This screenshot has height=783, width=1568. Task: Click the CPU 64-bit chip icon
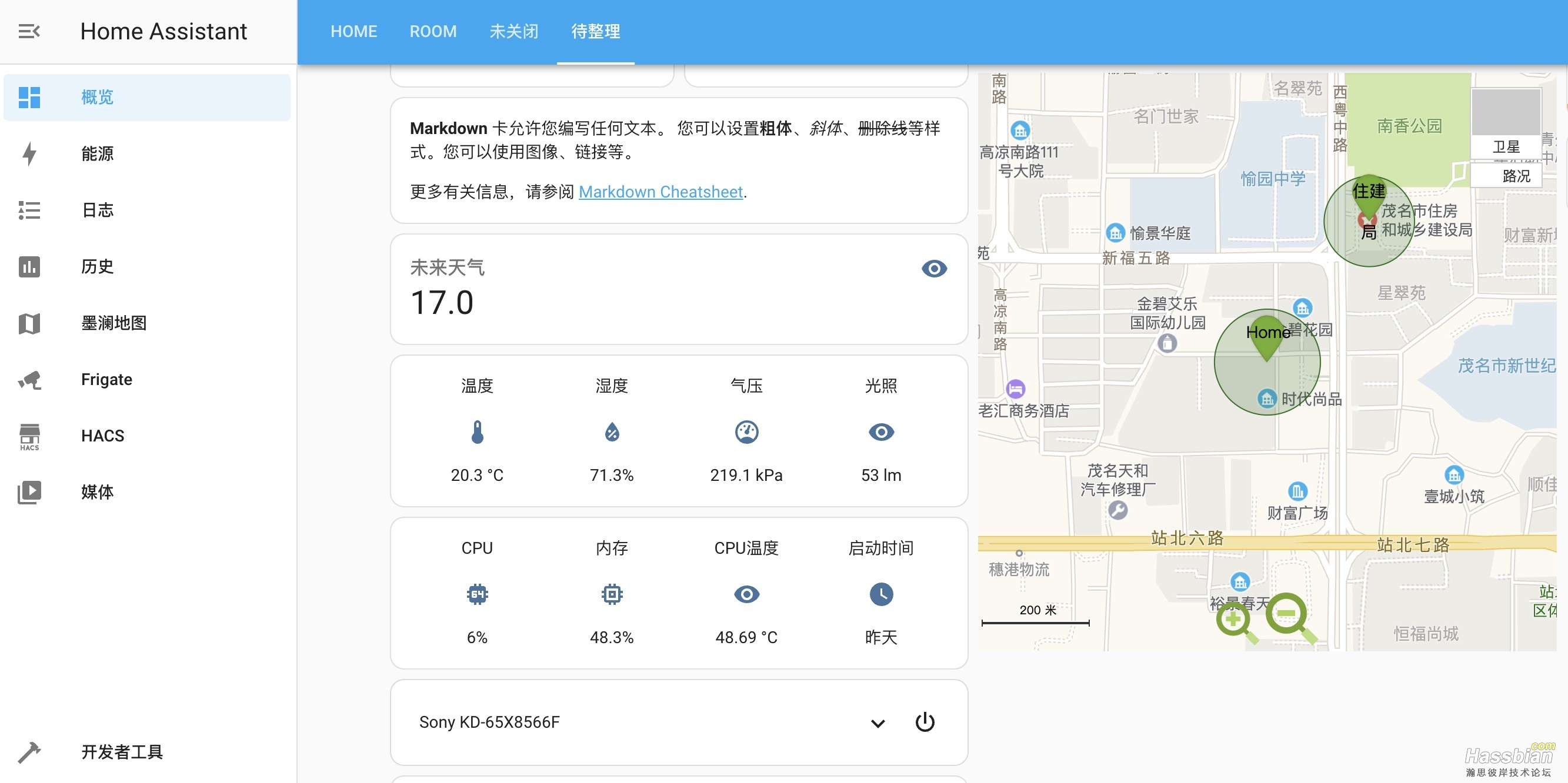pyautogui.click(x=477, y=594)
